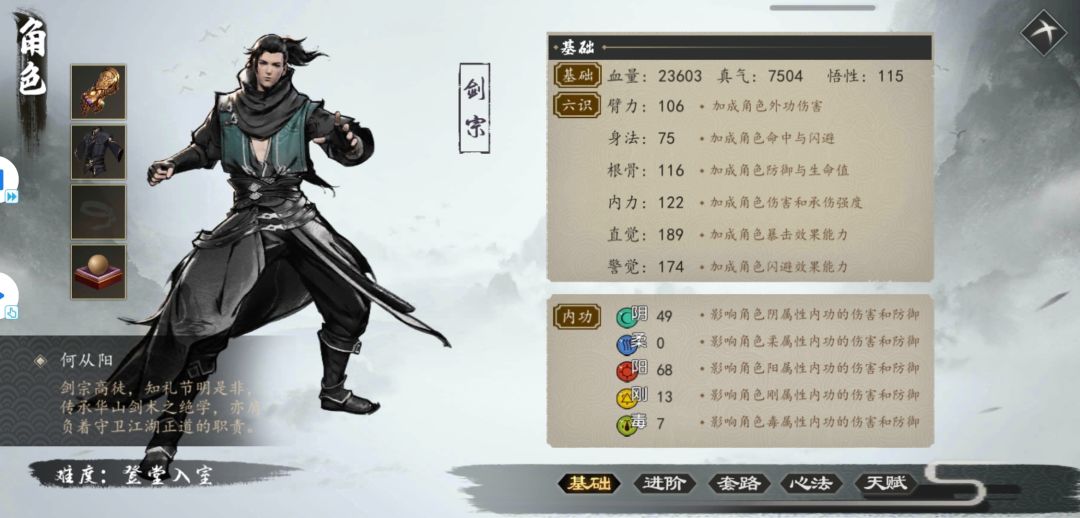This screenshot has width=1080, height=518.
Task: Switch to the 套路 tab
Action: (x=738, y=484)
